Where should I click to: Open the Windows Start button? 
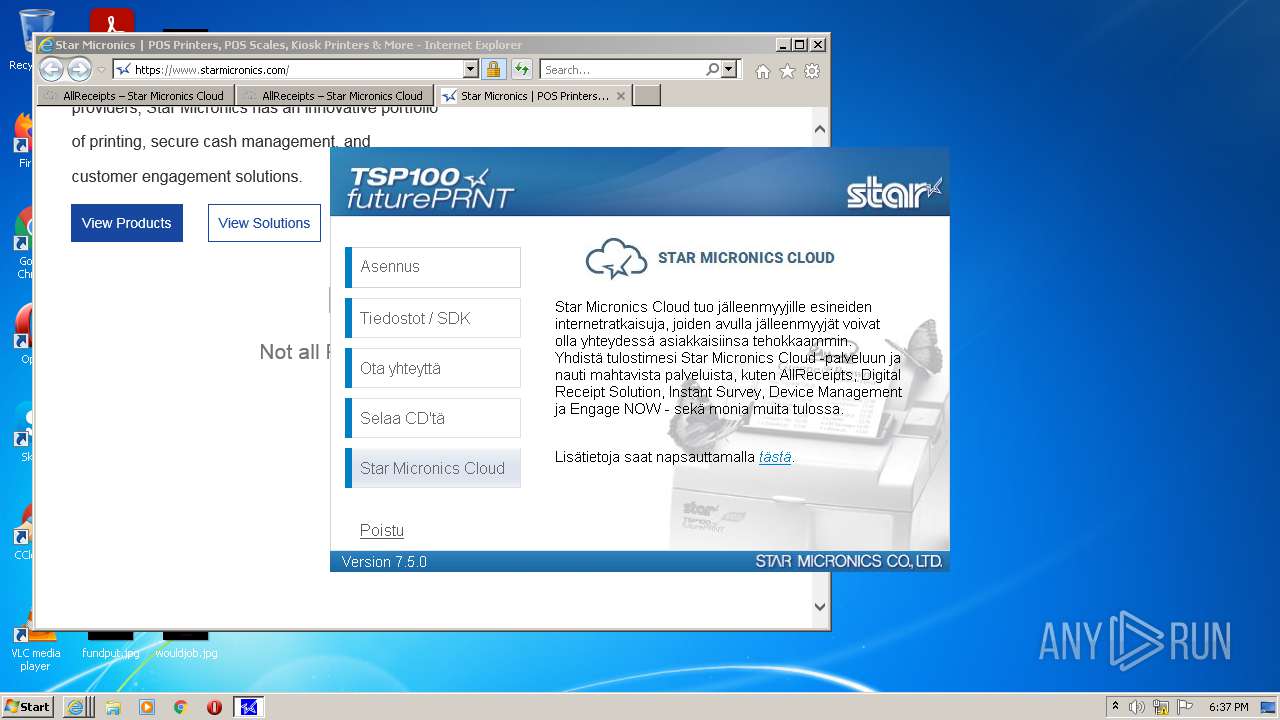[27, 706]
